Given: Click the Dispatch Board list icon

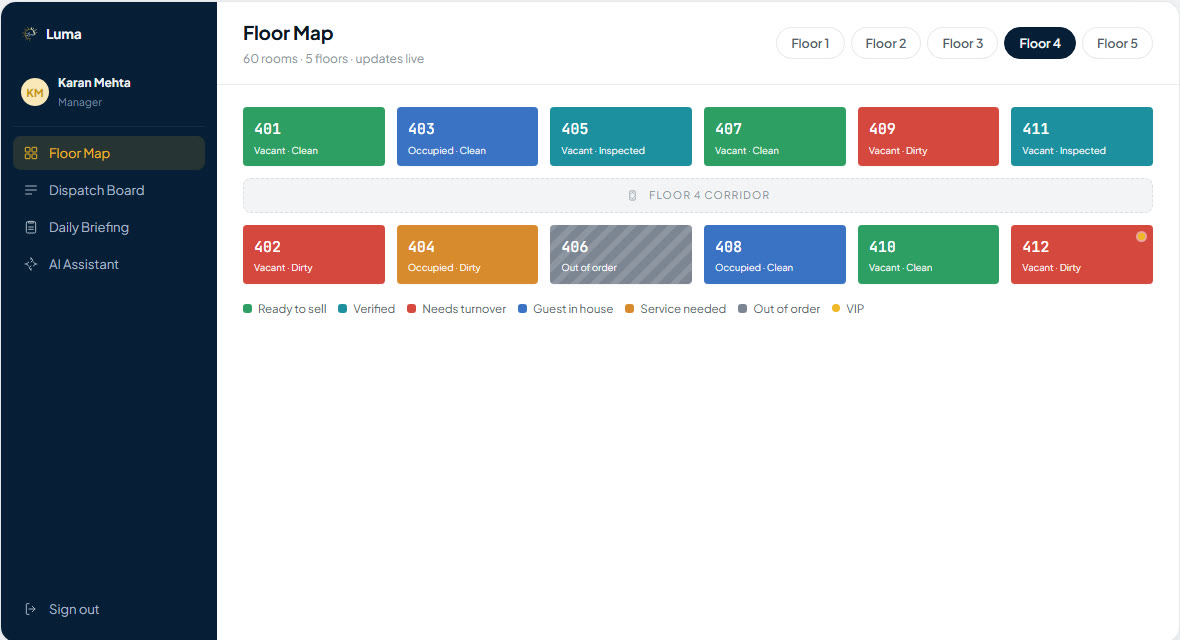Looking at the screenshot, I should coord(31,190).
